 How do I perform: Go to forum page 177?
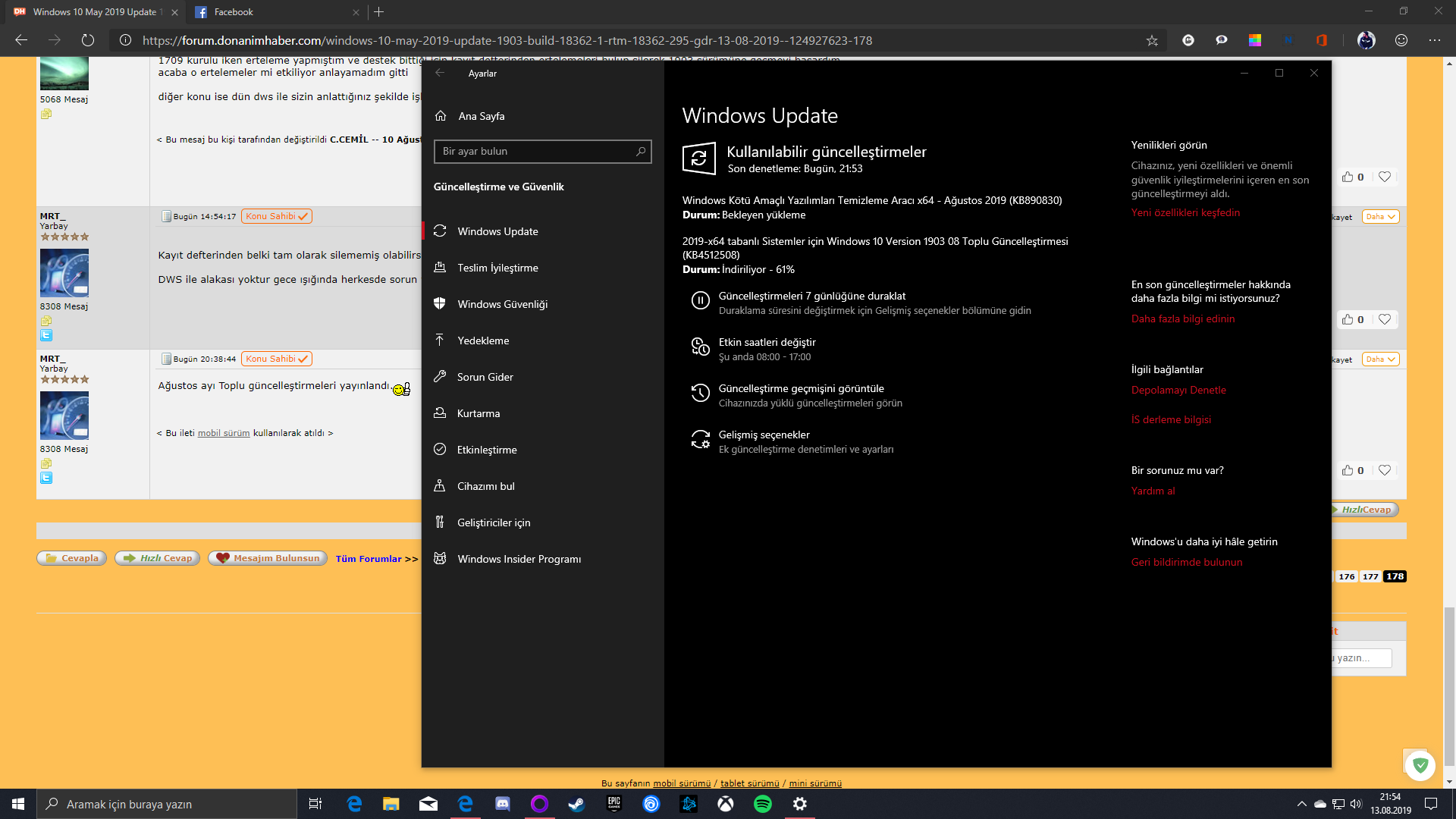click(x=1370, y=576)
